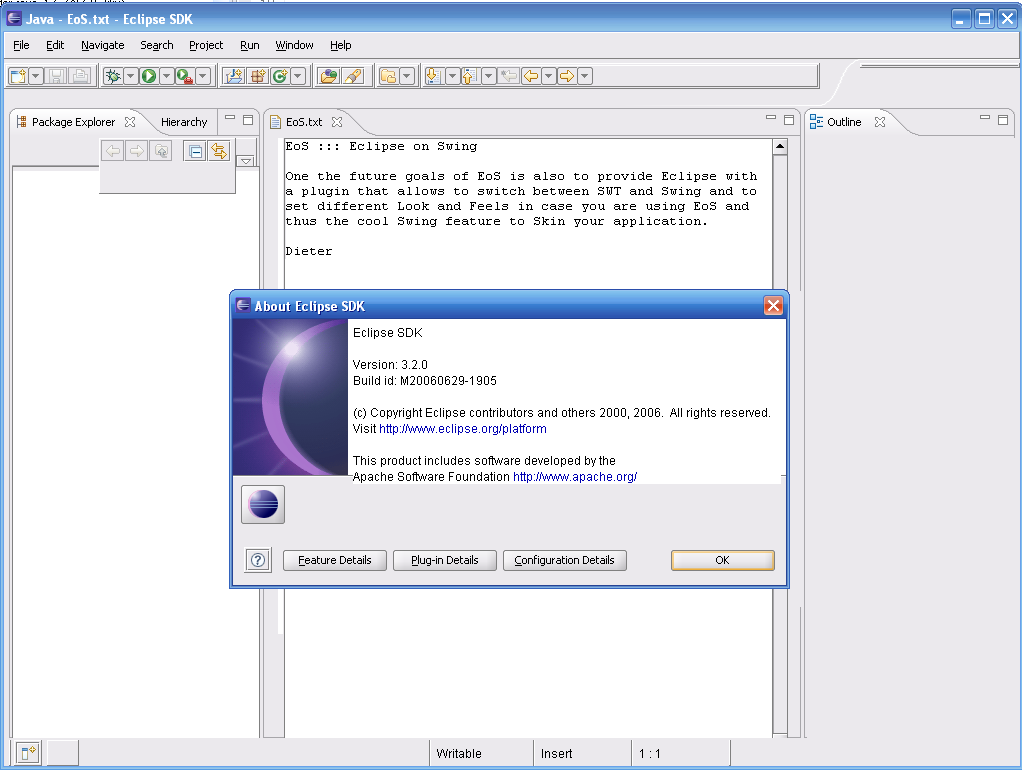Open the www.apache.org link
The width and height of the screenshot is (1022, 770).
[575, 477]
